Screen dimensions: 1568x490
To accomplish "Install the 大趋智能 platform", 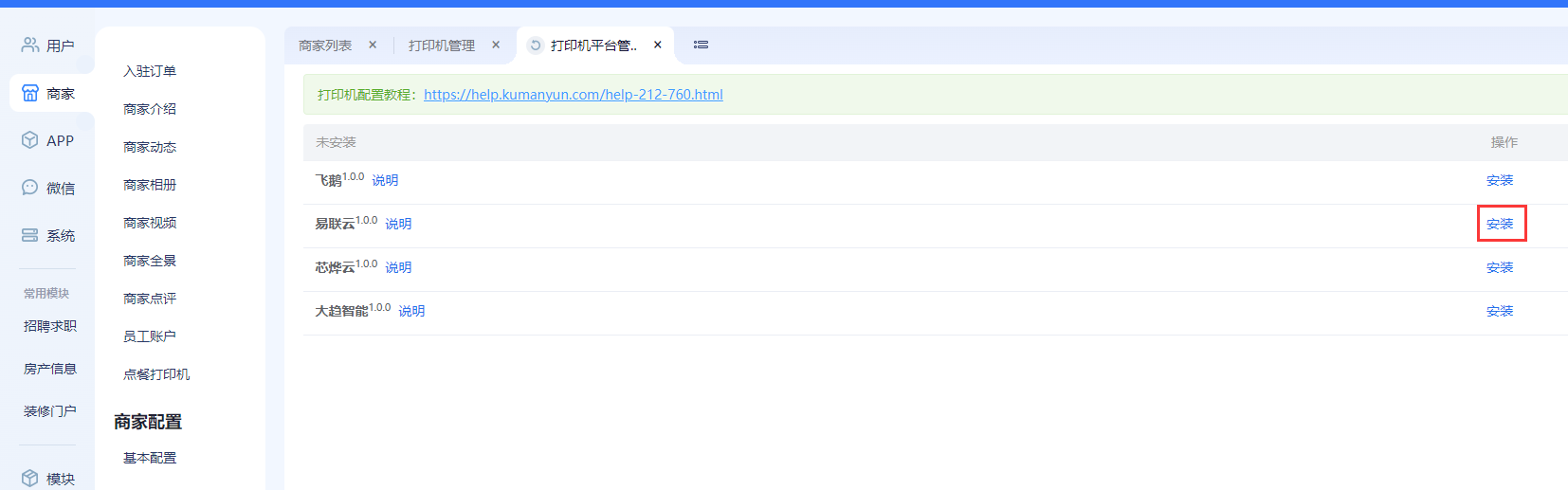I will (1500, 311).
